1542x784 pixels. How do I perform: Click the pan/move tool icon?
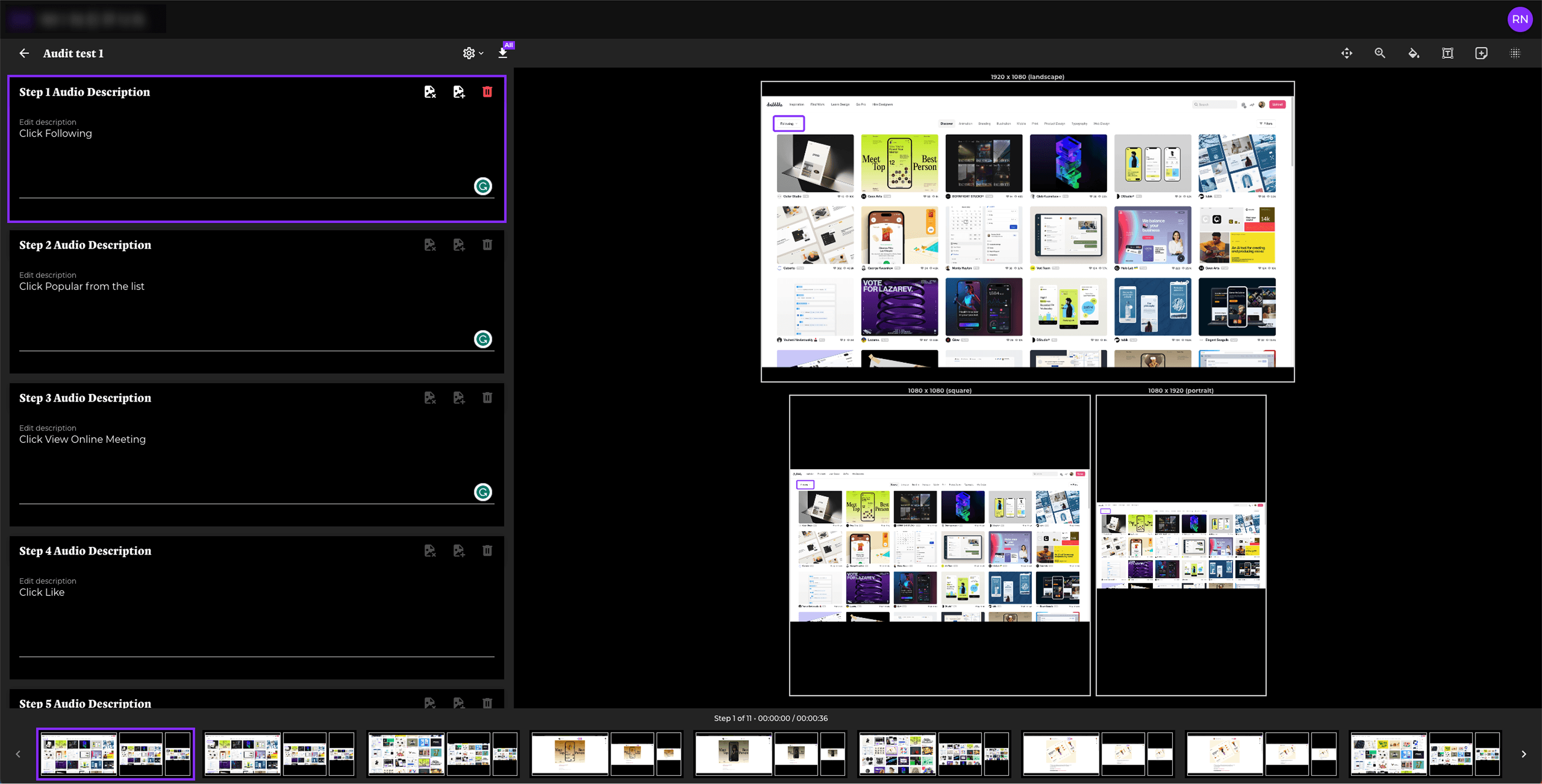click(1346, 53)
